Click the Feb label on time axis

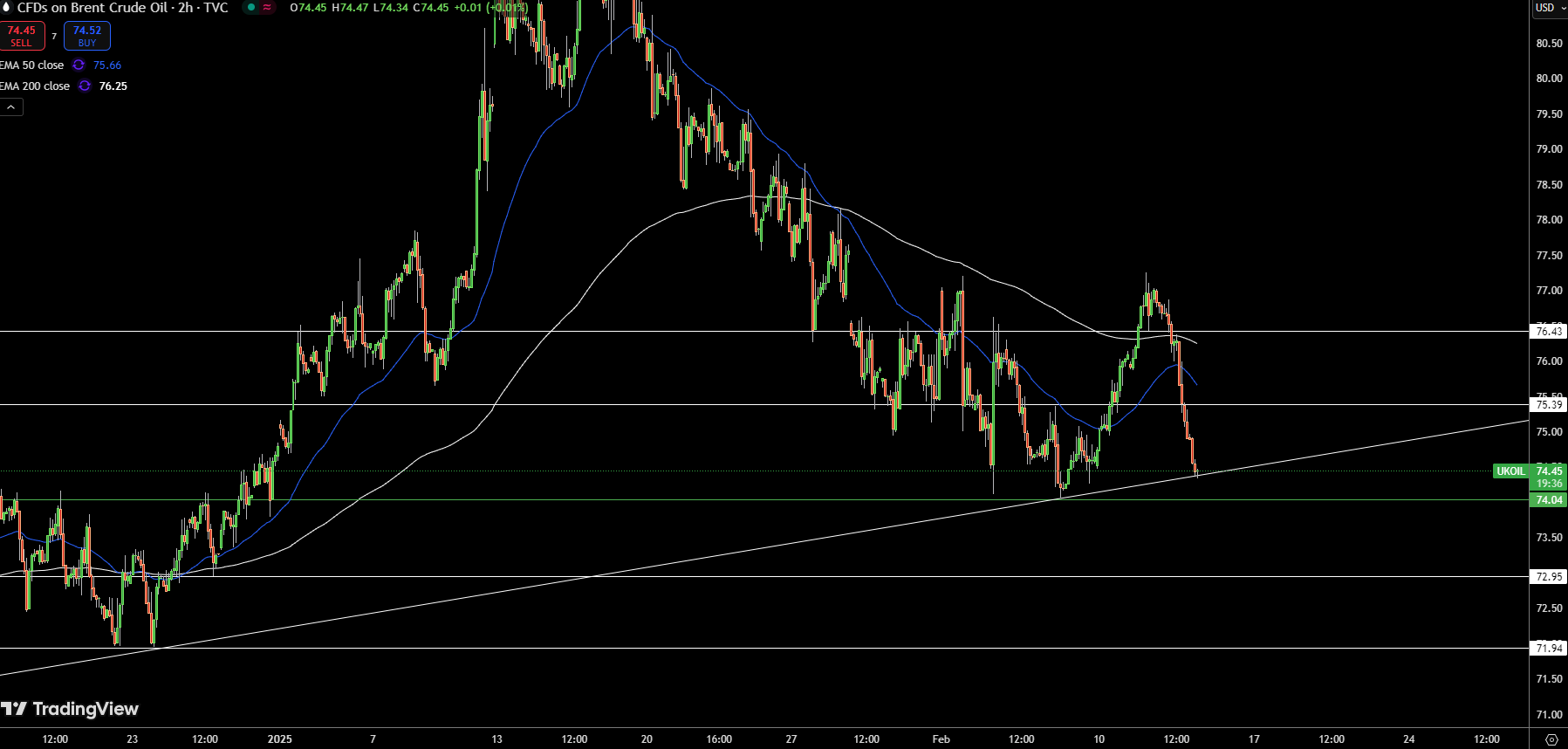(941, 739)
